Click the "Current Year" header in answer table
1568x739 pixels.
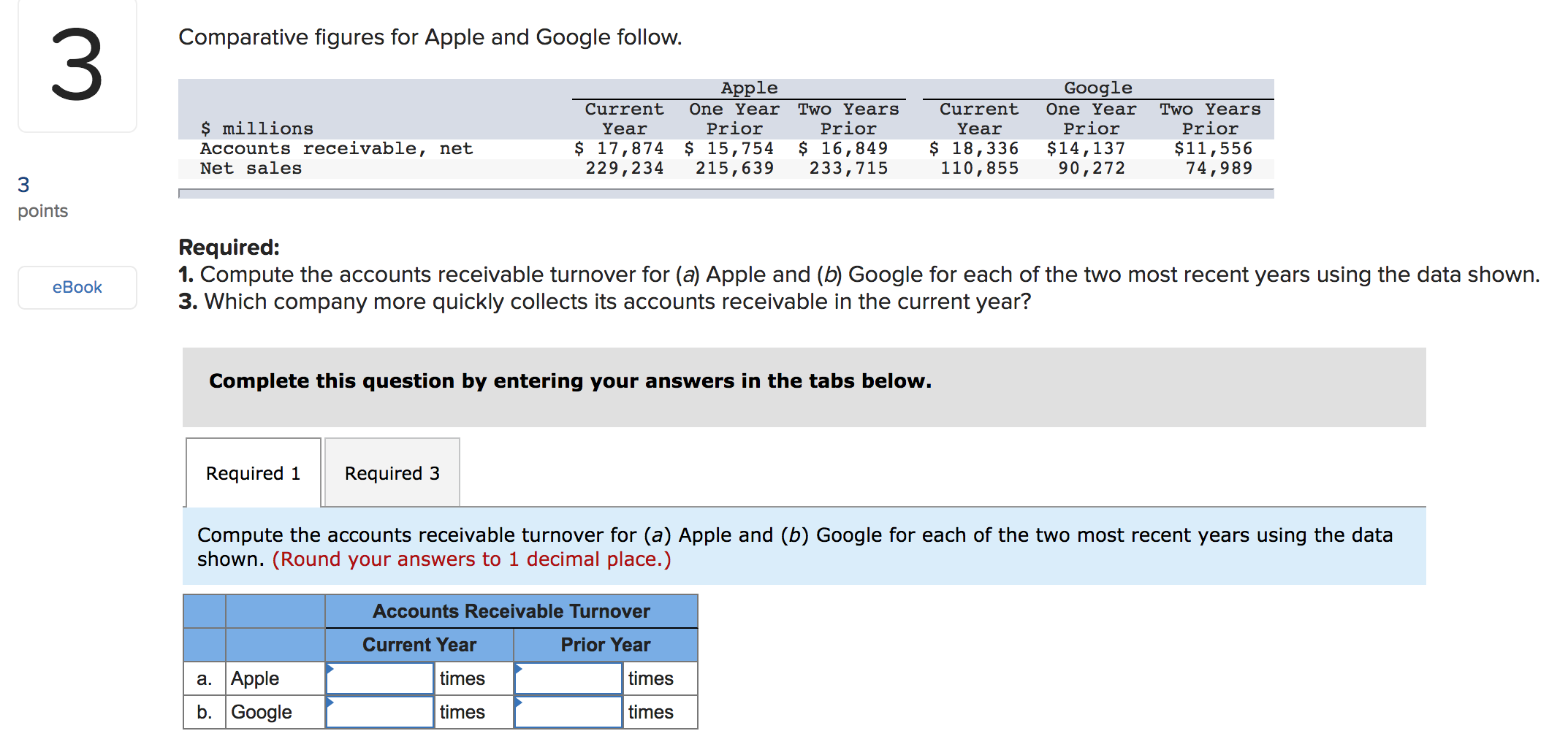tap(419, 645)
